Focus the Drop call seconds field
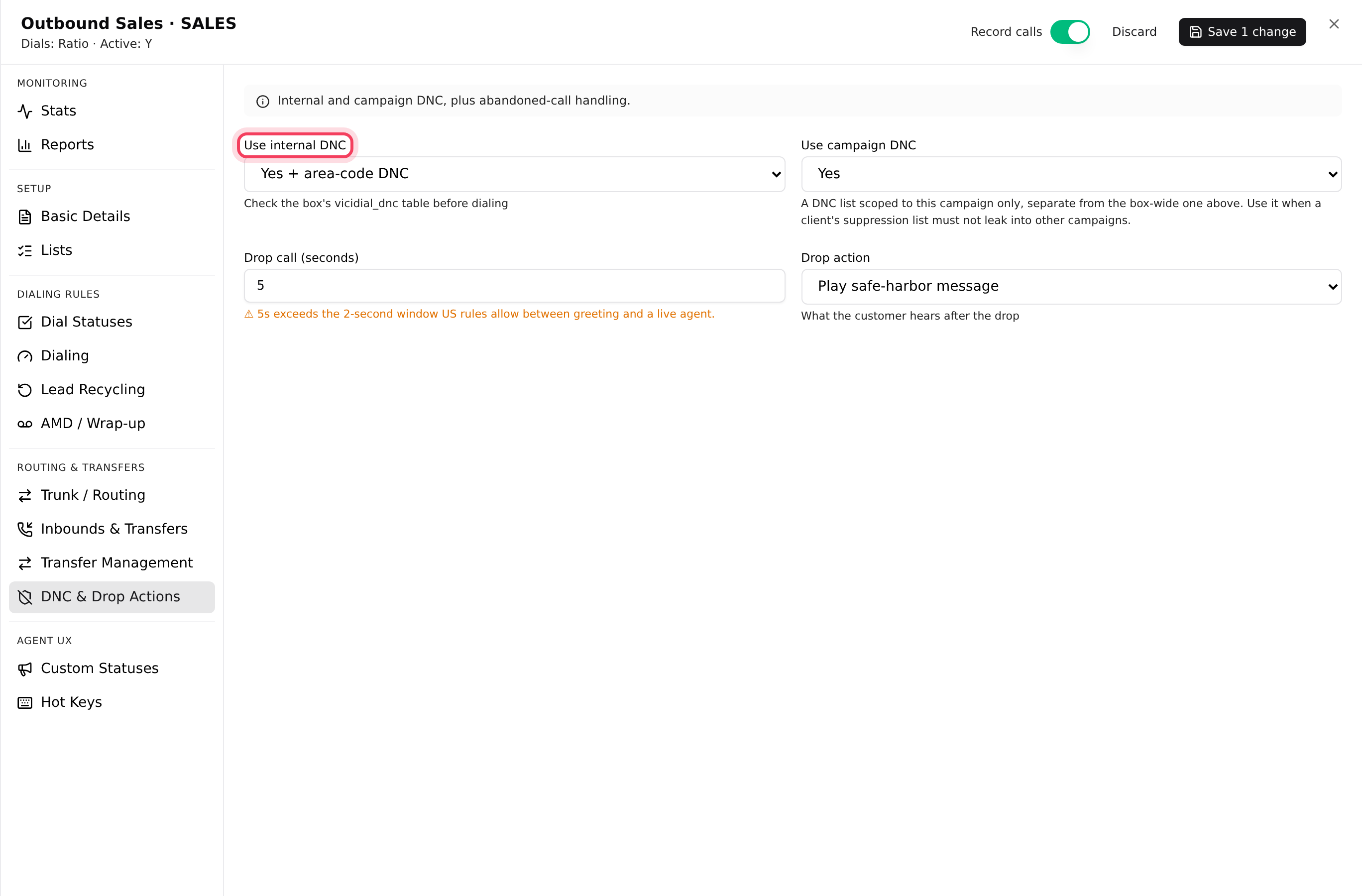Screen dimensions: 1362x896 point(514,286)
